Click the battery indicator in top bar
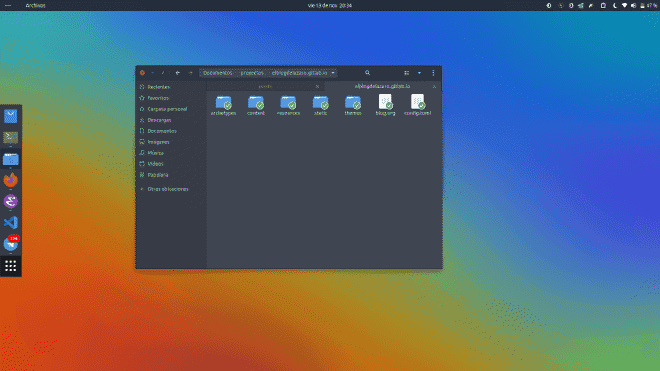660x371 pixels. [648, 5]
